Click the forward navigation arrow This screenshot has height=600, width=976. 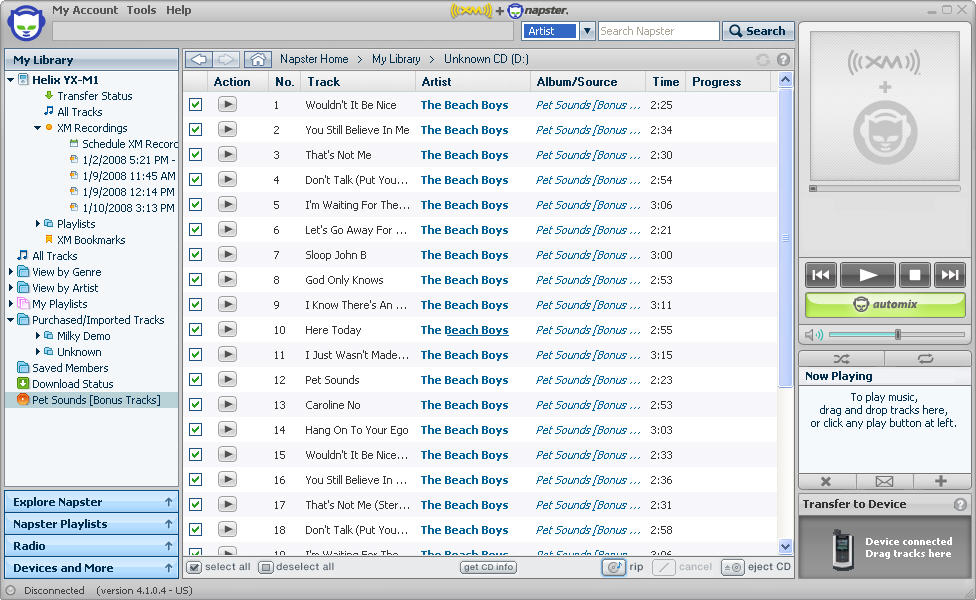226,59
